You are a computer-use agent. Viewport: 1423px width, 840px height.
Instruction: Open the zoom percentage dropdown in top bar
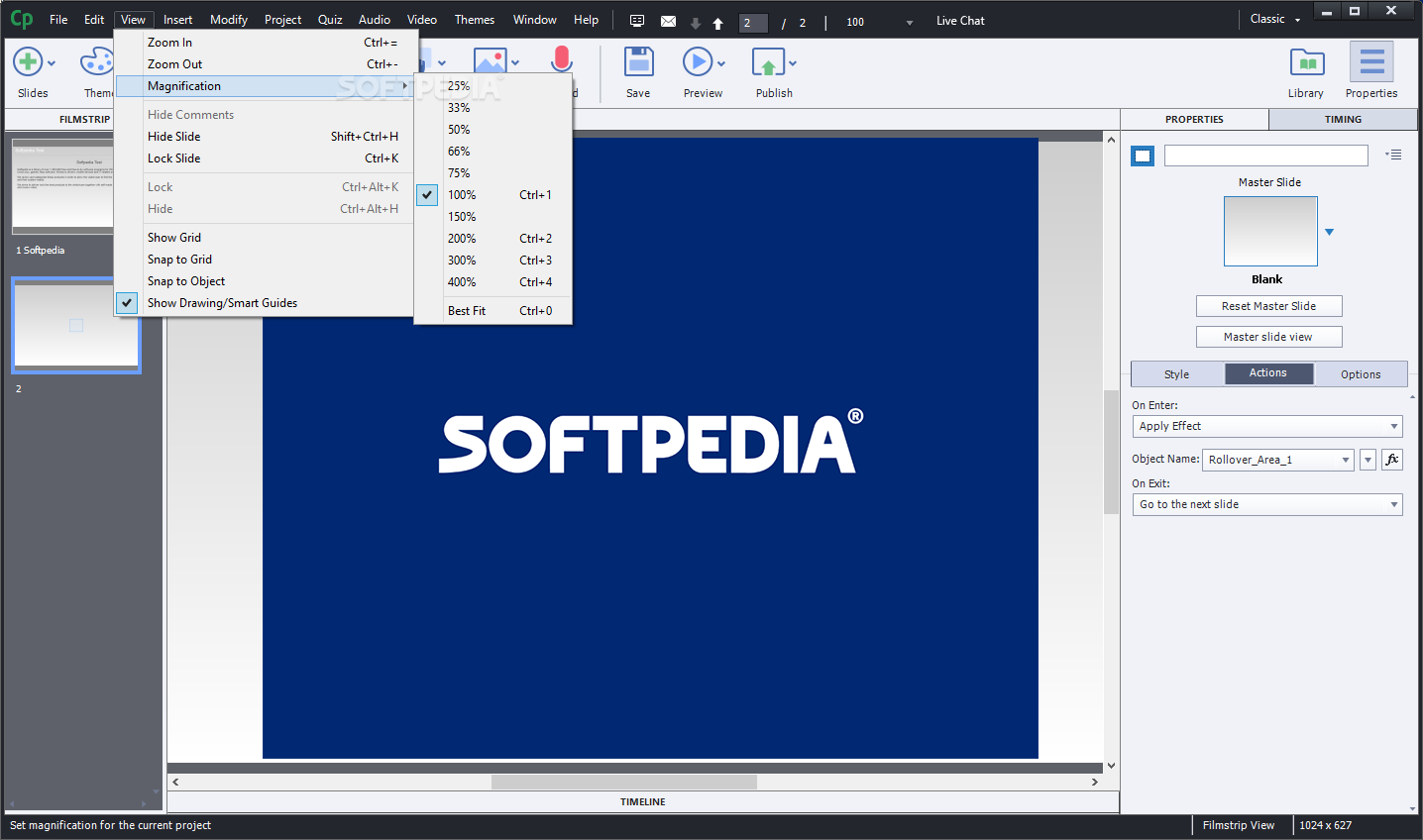click(910, 23)
